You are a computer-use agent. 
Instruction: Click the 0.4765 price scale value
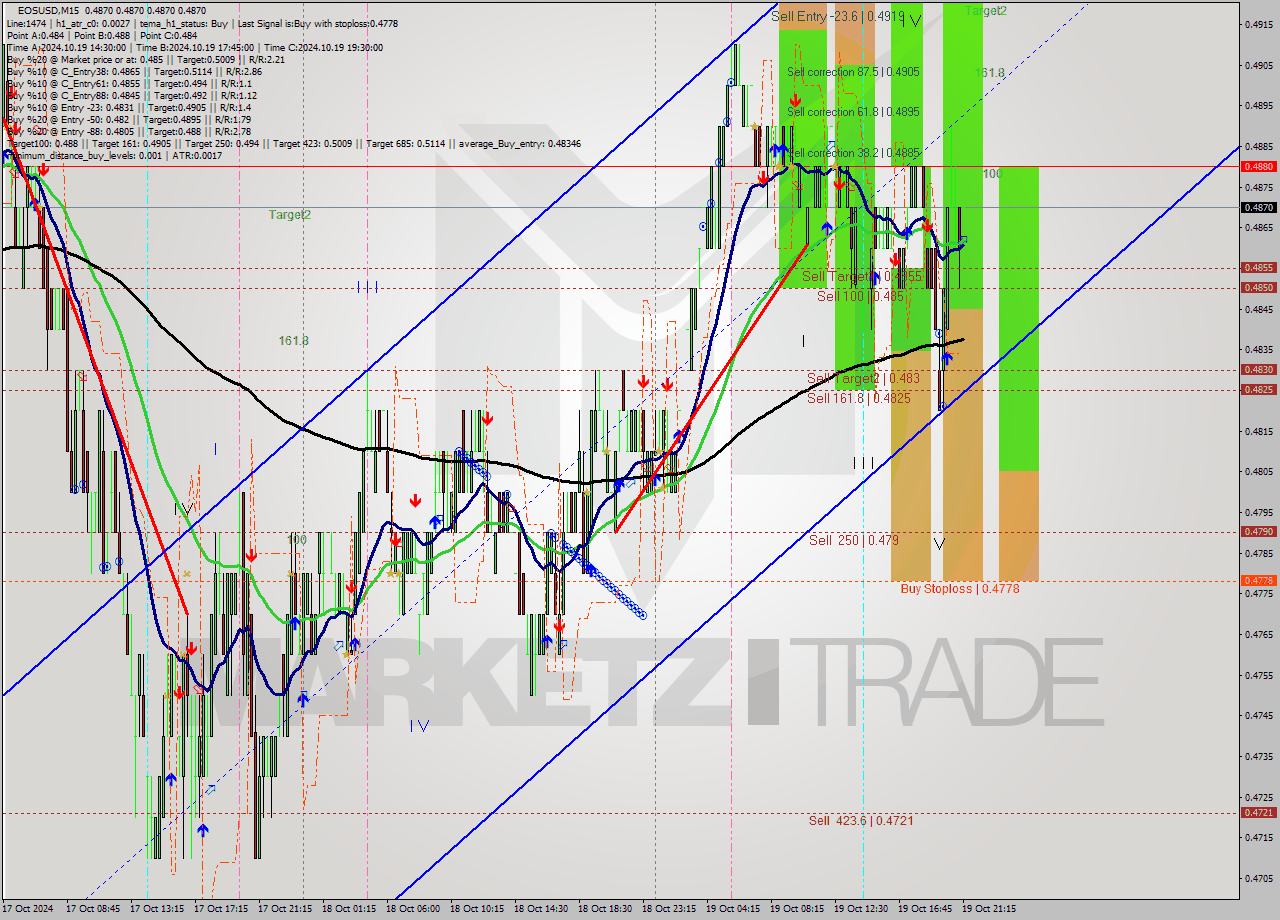point(1258,634)
